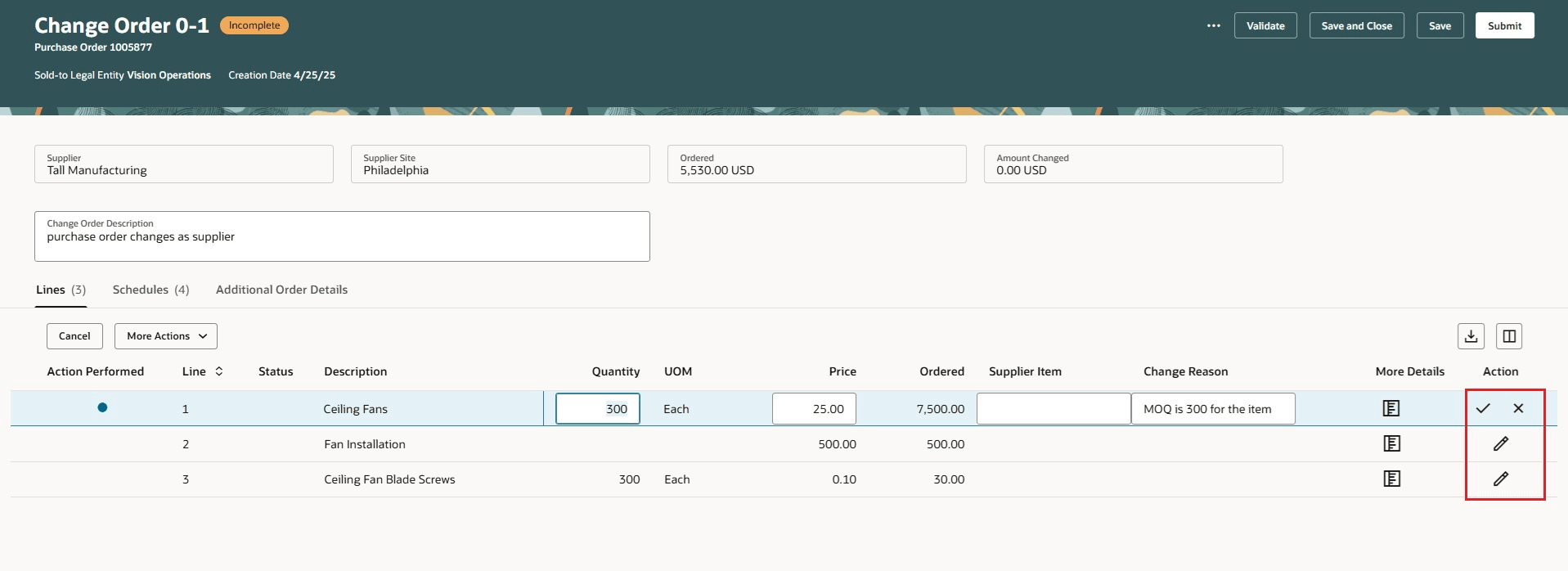Click the Supplier Item column header
This screenshot has width=1568, height=571.
1025,371
